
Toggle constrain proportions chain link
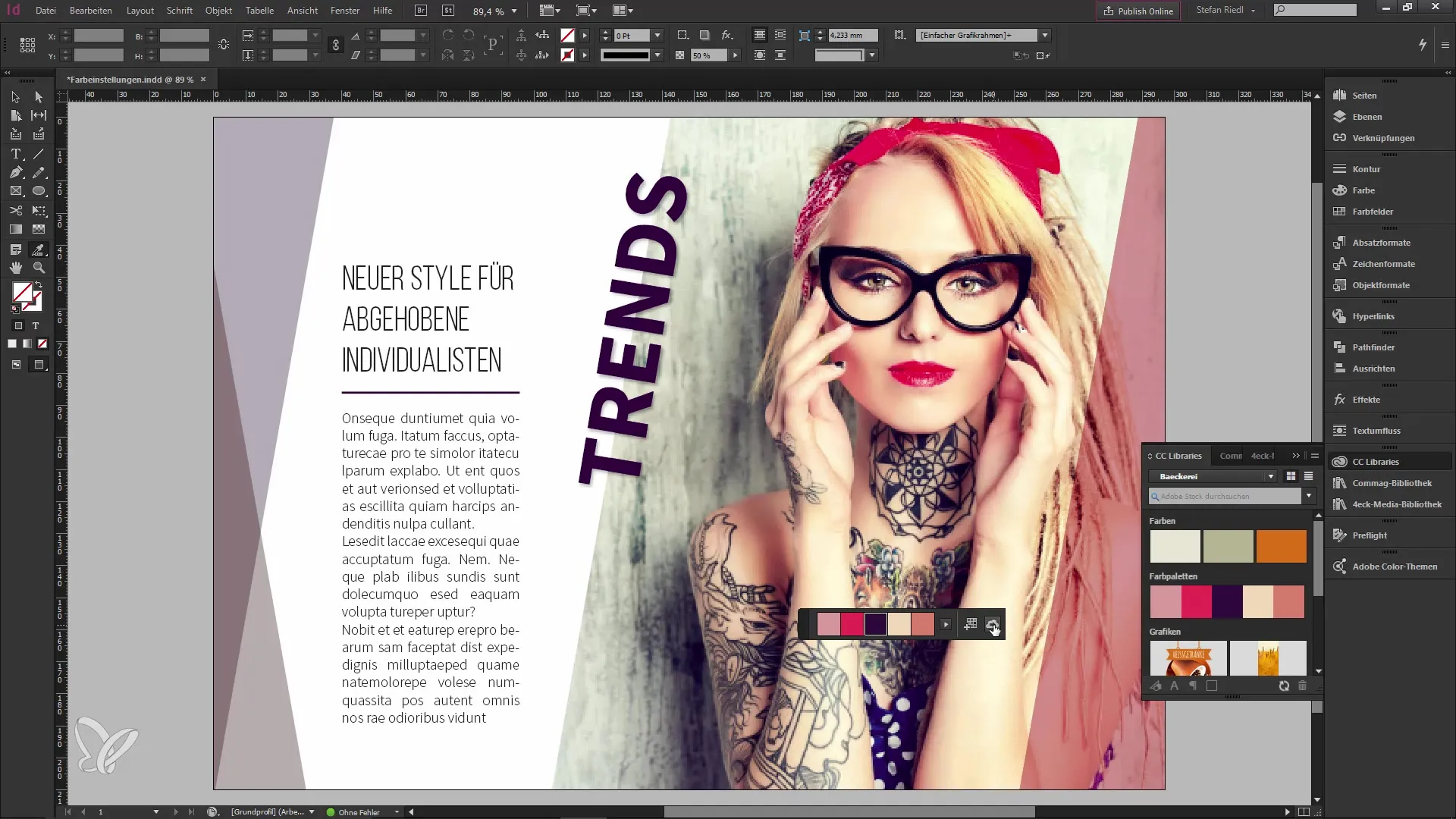click(336, 45)
